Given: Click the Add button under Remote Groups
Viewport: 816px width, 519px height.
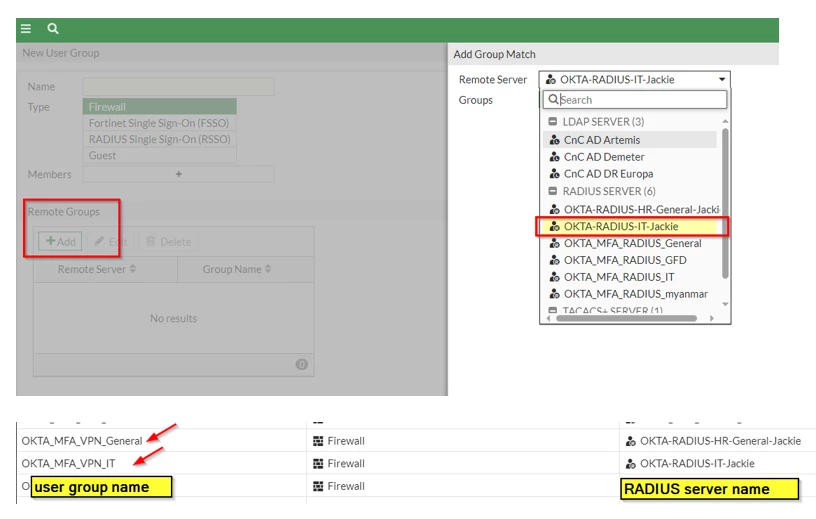Looking at the screenshot, I should point(60,241).
